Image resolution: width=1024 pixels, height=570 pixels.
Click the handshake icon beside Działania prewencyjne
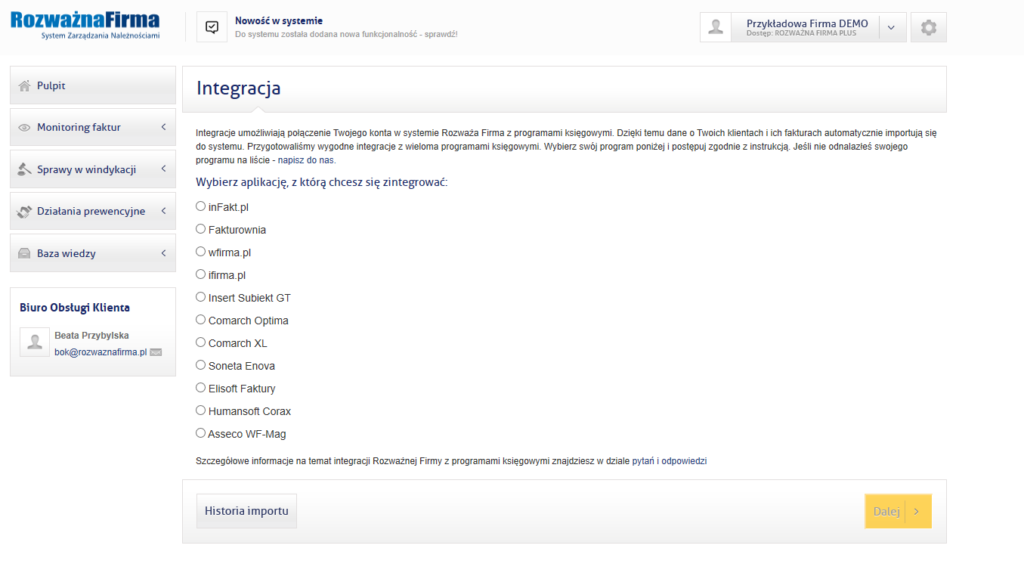pos(24,212)
